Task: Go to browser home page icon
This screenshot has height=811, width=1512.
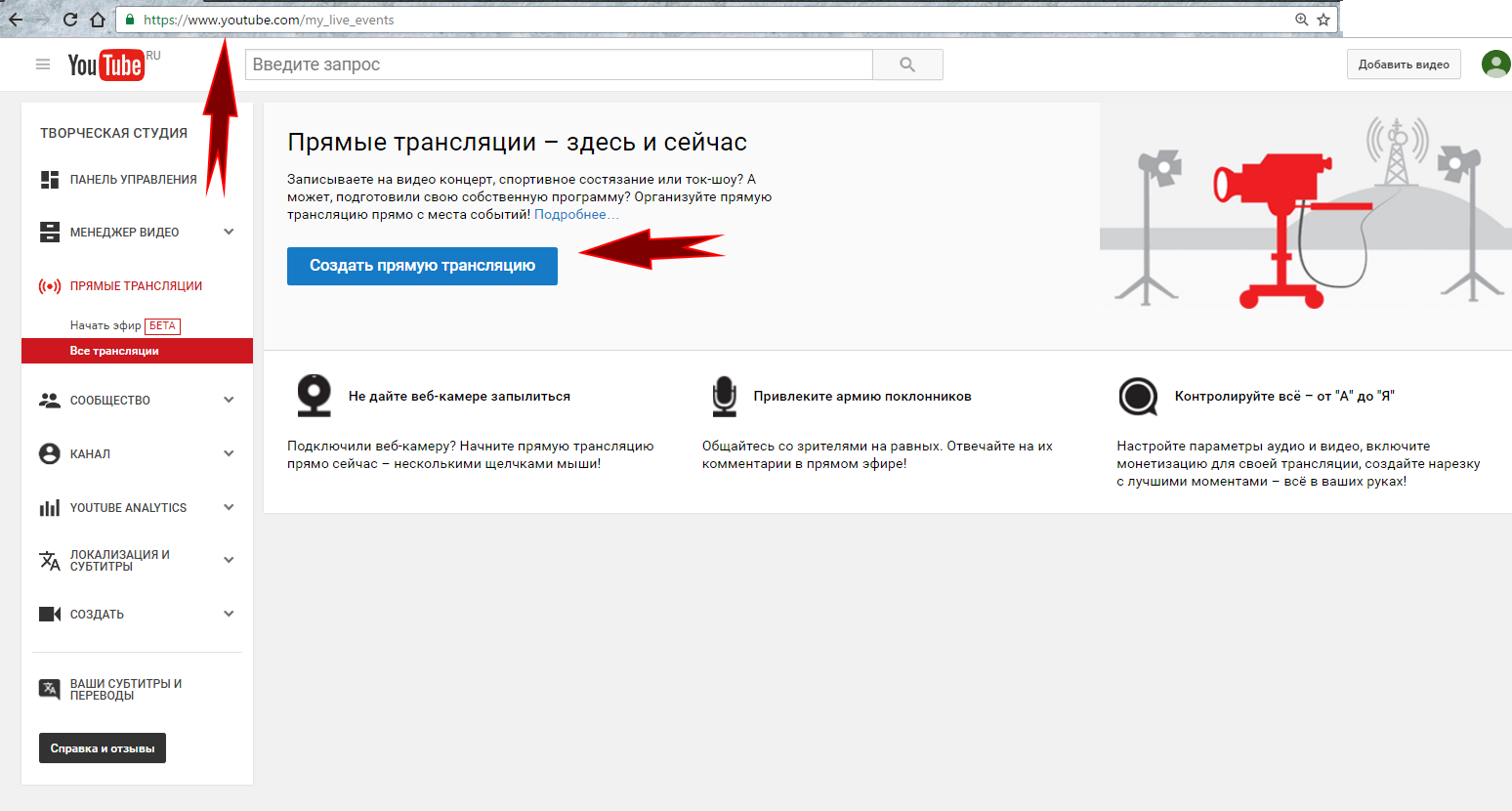Action: click(97, 20)
